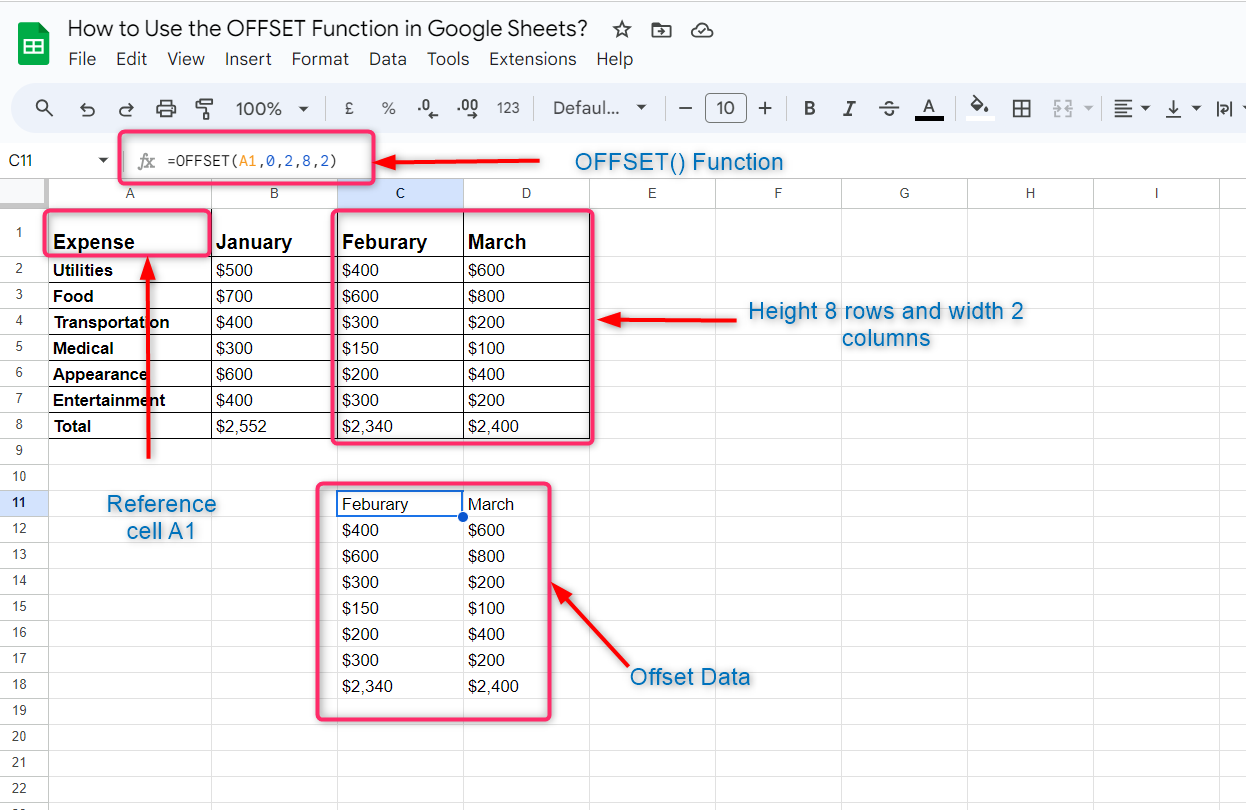The image size is (1246, 810).
Task: Open the Format menu
Action: [320, 59]
